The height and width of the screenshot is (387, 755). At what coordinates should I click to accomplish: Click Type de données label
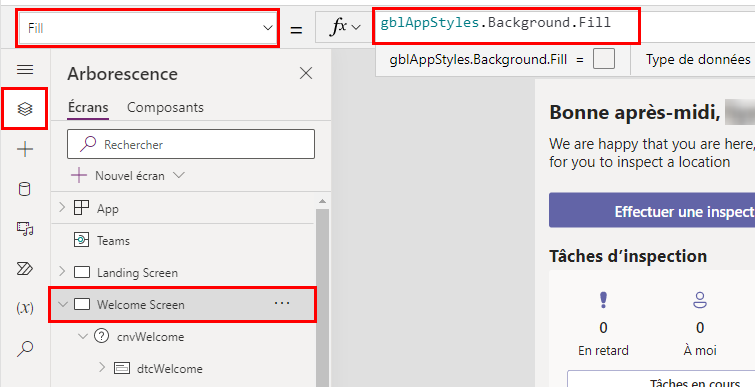click(698, 60)
